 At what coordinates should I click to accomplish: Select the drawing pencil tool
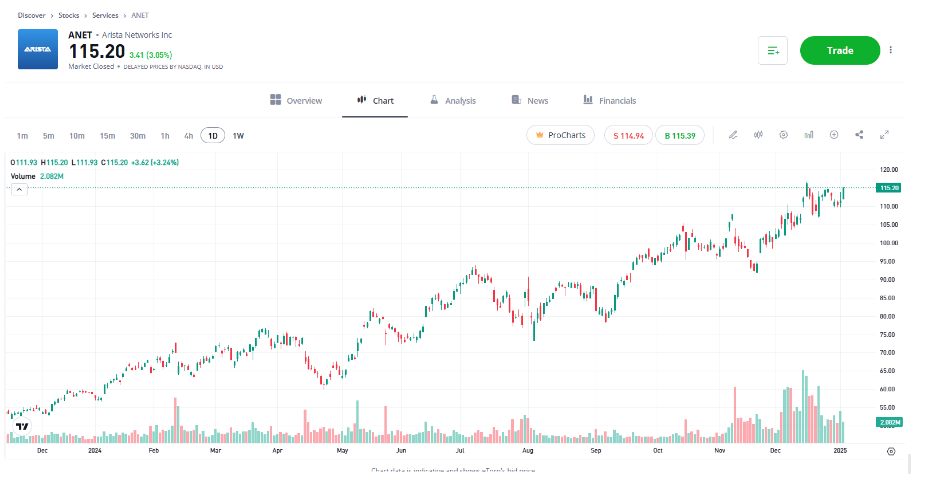click(x=733, y=135)
